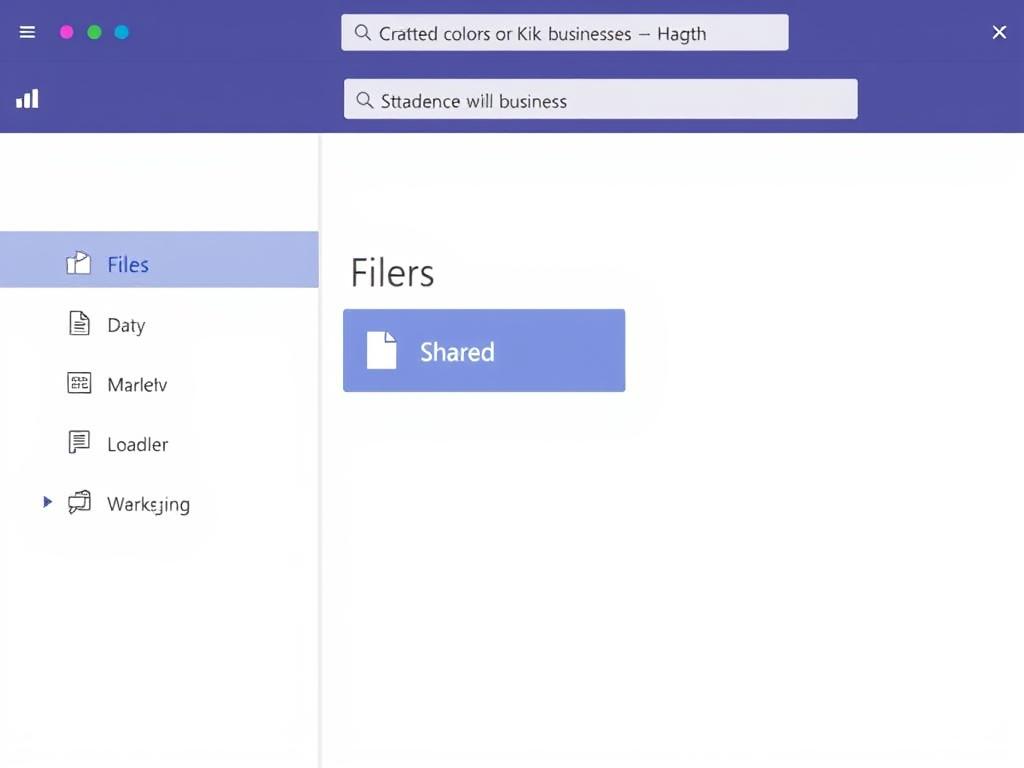1024x768 pixels.
Task: Click the Loadler note icon
Action: [x=79, y=442]
